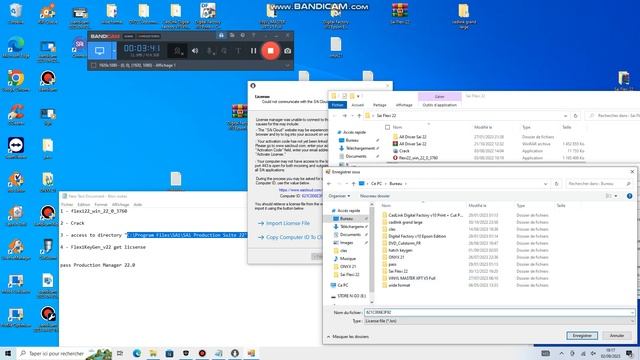The image size is (640, 360).
Task: Open Outils d'application tab in Explorer
Action: (440, 105)
